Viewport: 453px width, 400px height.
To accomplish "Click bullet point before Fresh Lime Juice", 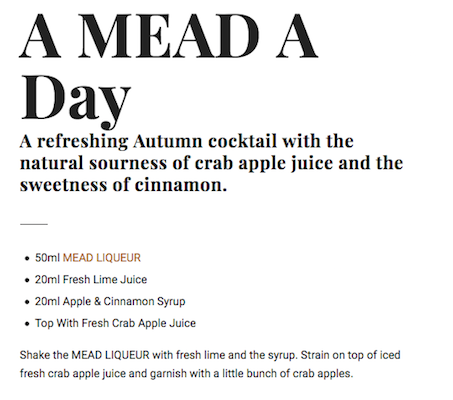I will click(x=27, y=280).
